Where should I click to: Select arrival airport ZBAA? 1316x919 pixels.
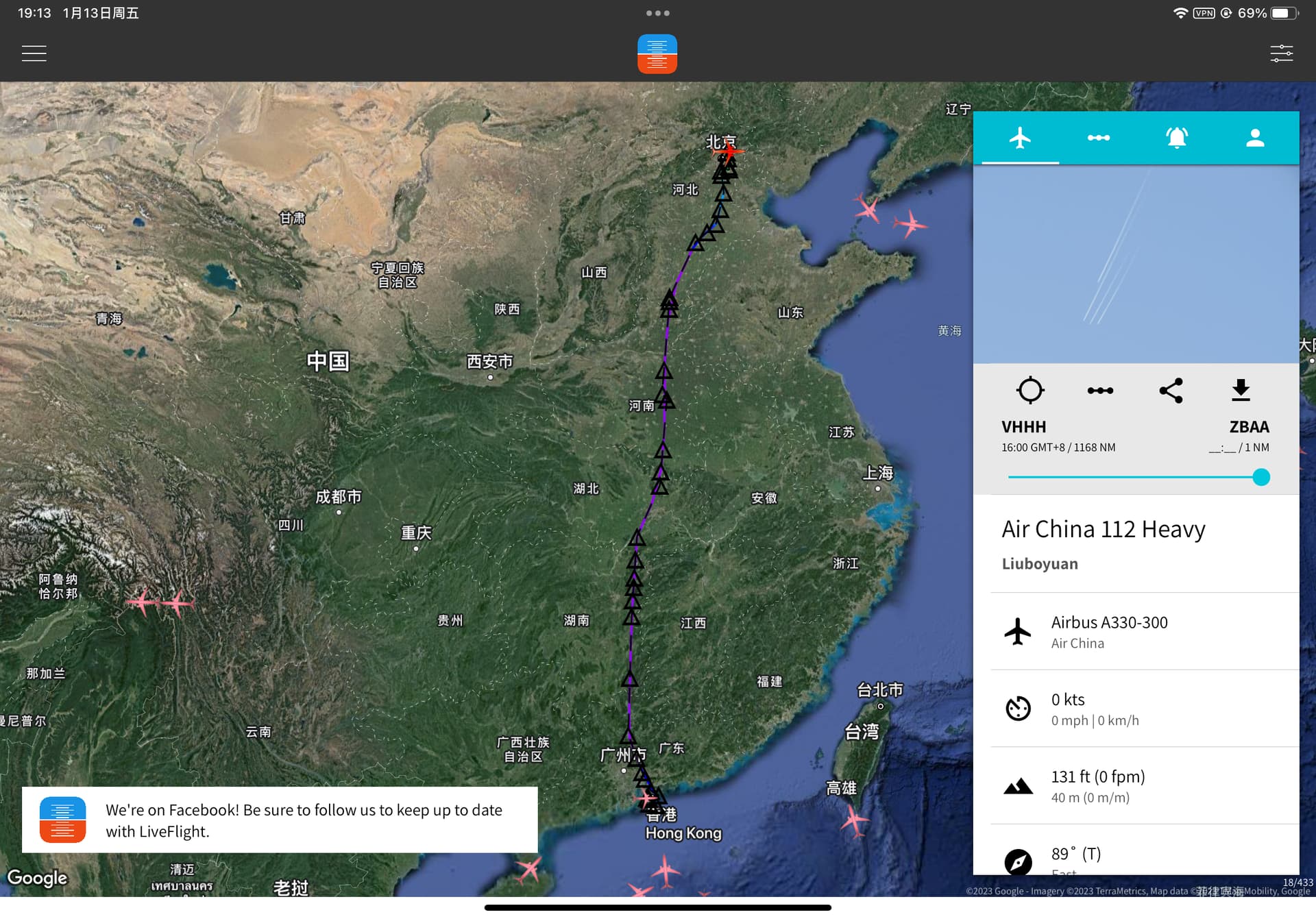1249,426
